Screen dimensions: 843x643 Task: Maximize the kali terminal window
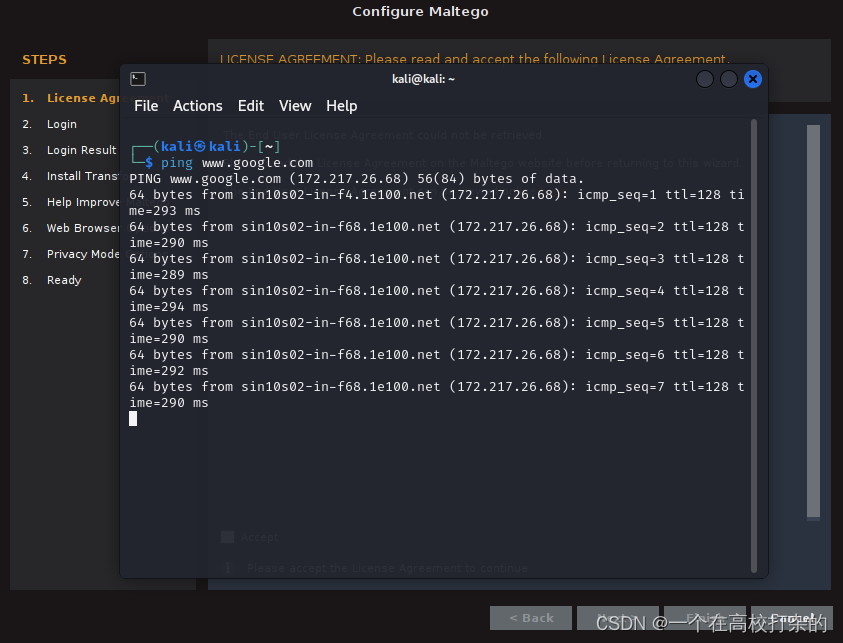point(728,79)
